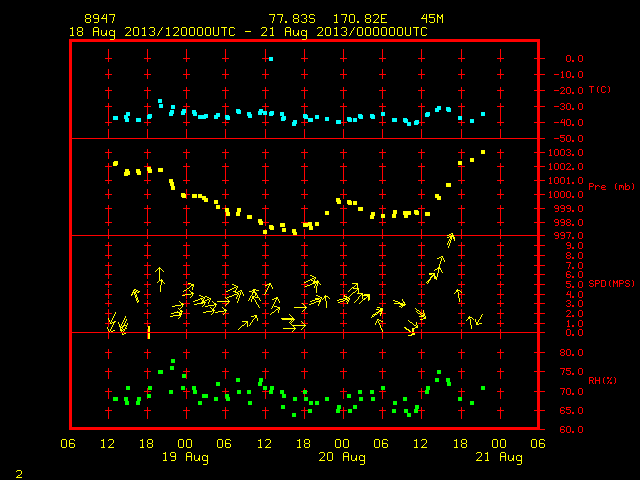Click the highest green humidity point near 78
640x480 pixels.
tap(173, 361)
